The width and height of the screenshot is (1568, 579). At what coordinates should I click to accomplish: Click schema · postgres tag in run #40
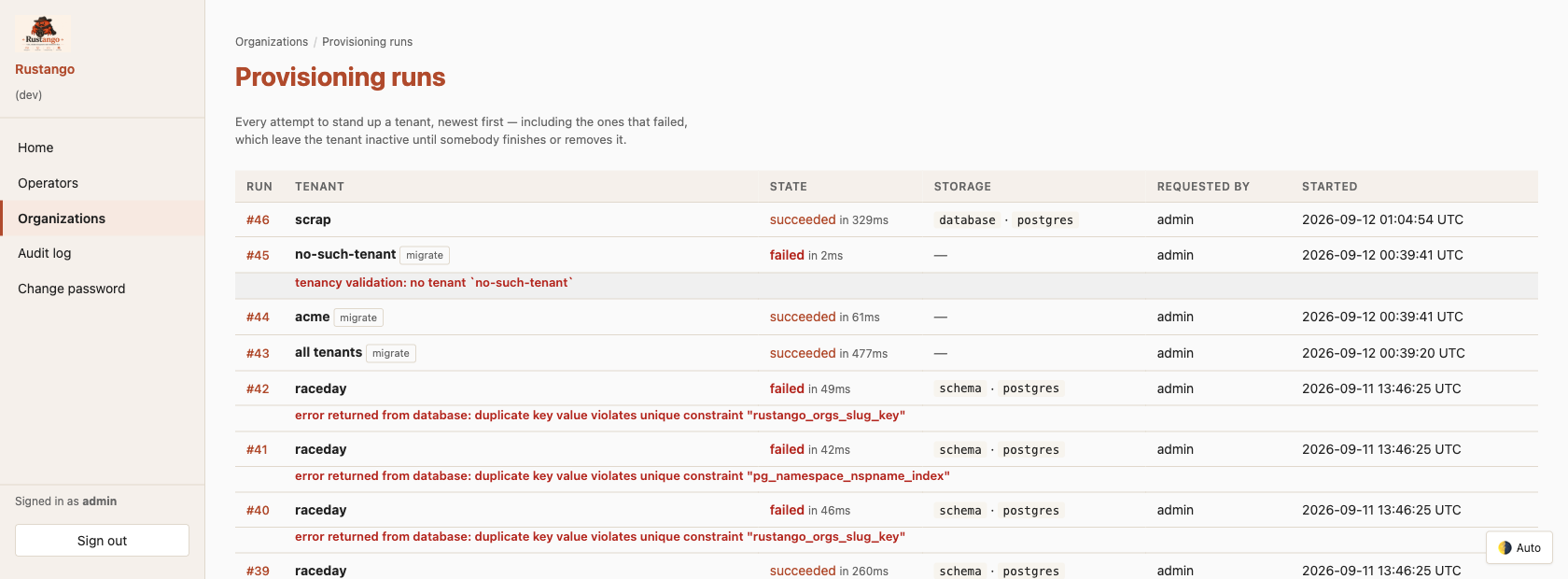(x=1000, y=511)
